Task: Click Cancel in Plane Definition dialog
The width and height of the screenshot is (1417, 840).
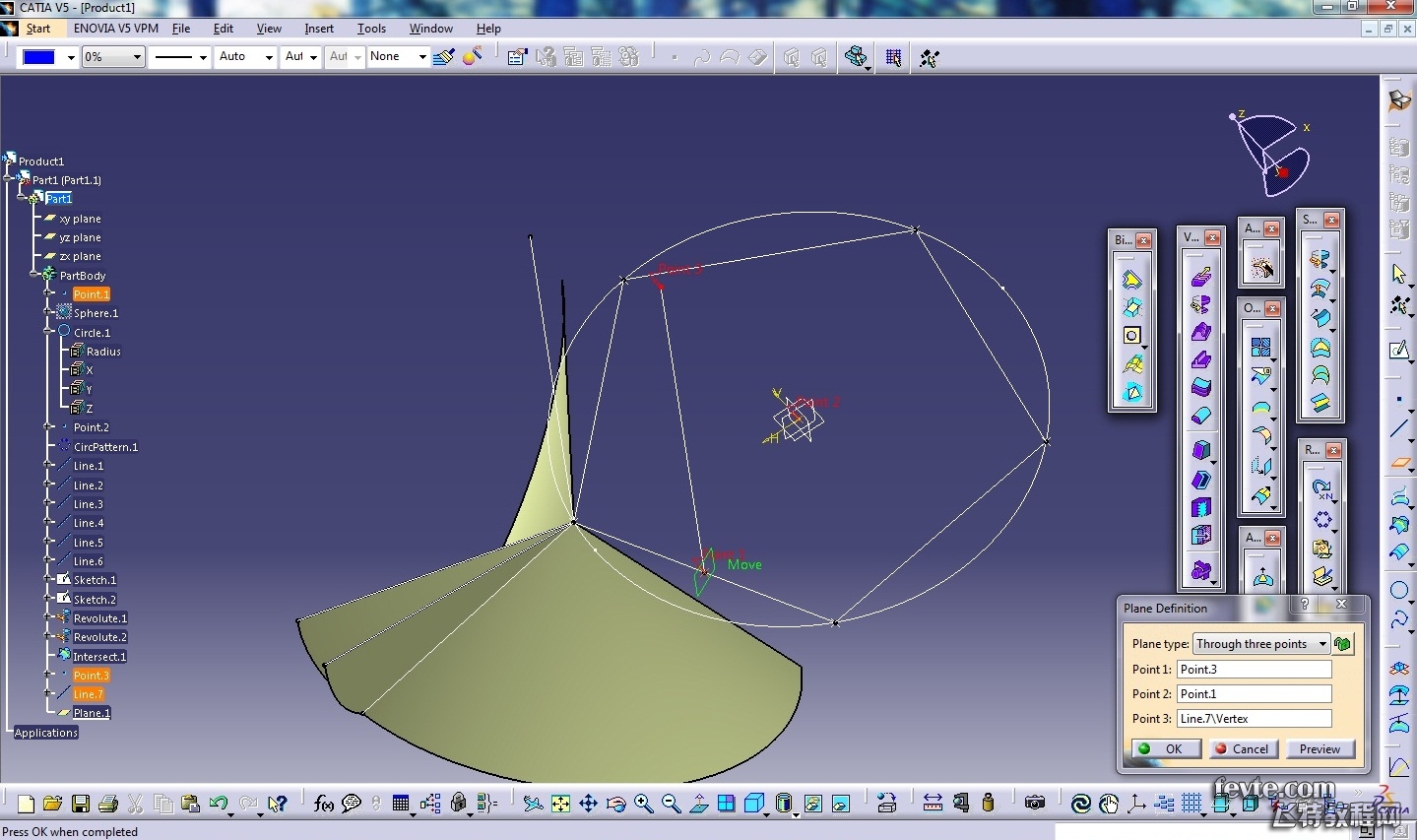Action: (x=1243, y=748)
